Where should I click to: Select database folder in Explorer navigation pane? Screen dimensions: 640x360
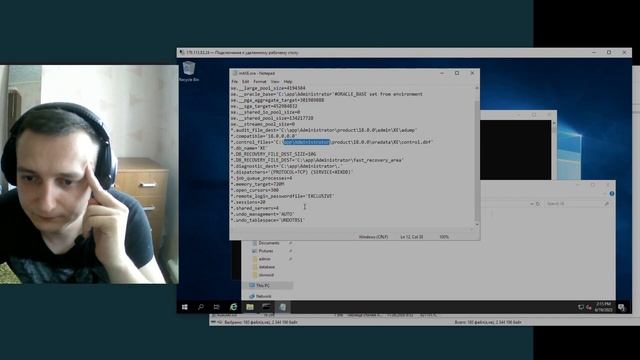(x=267, y=267)
